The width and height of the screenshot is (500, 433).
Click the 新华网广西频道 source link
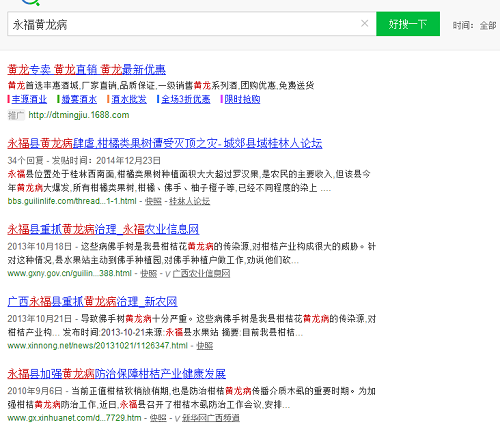tap(211, 418)
